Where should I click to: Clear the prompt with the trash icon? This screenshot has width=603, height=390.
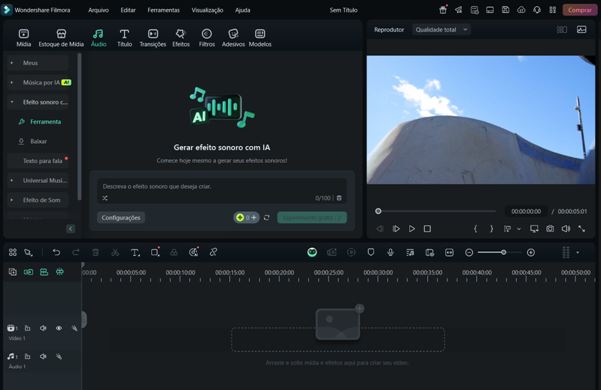coord(339,198)
